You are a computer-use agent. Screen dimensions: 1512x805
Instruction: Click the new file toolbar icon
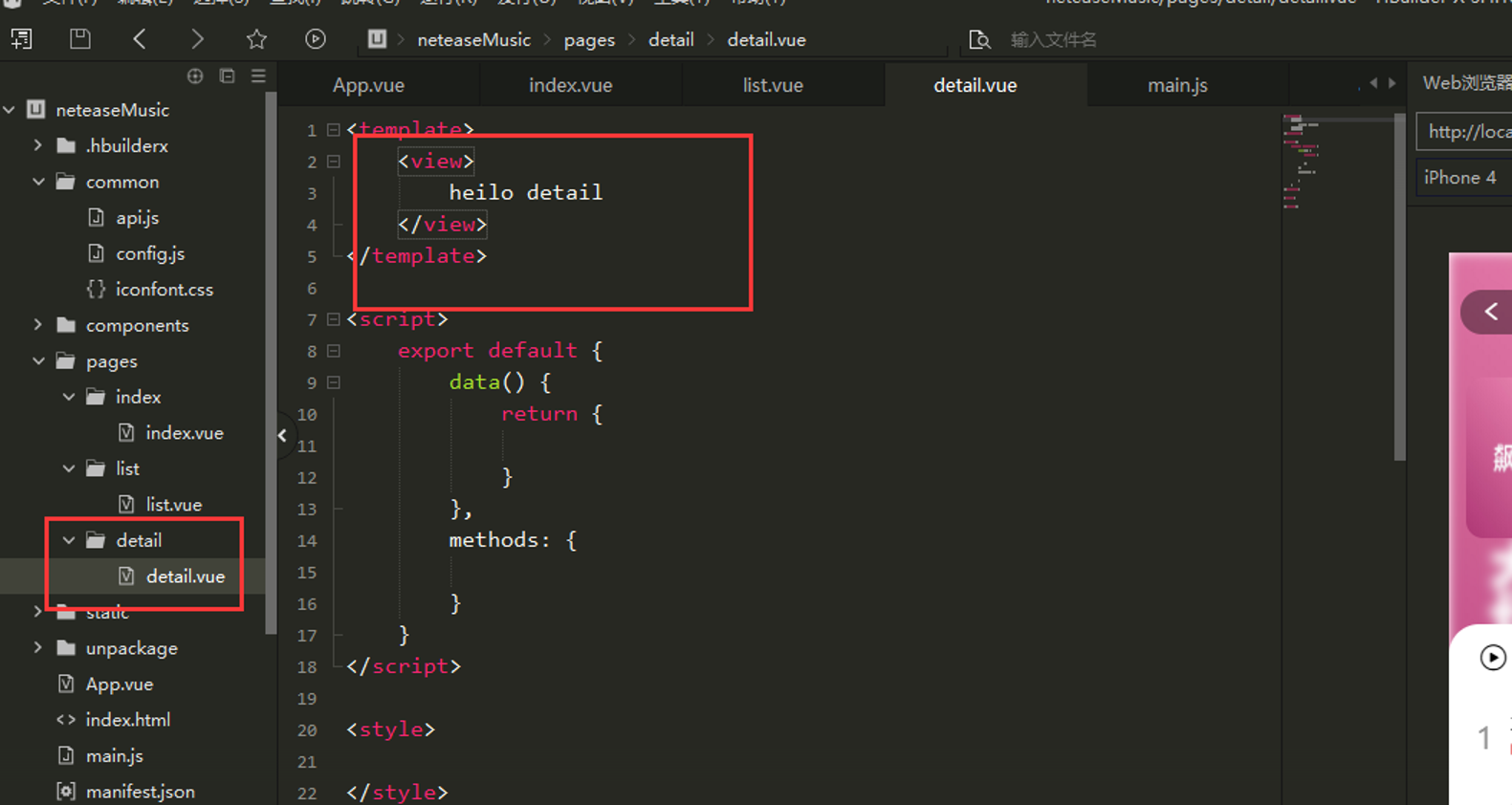pos(21,39)
